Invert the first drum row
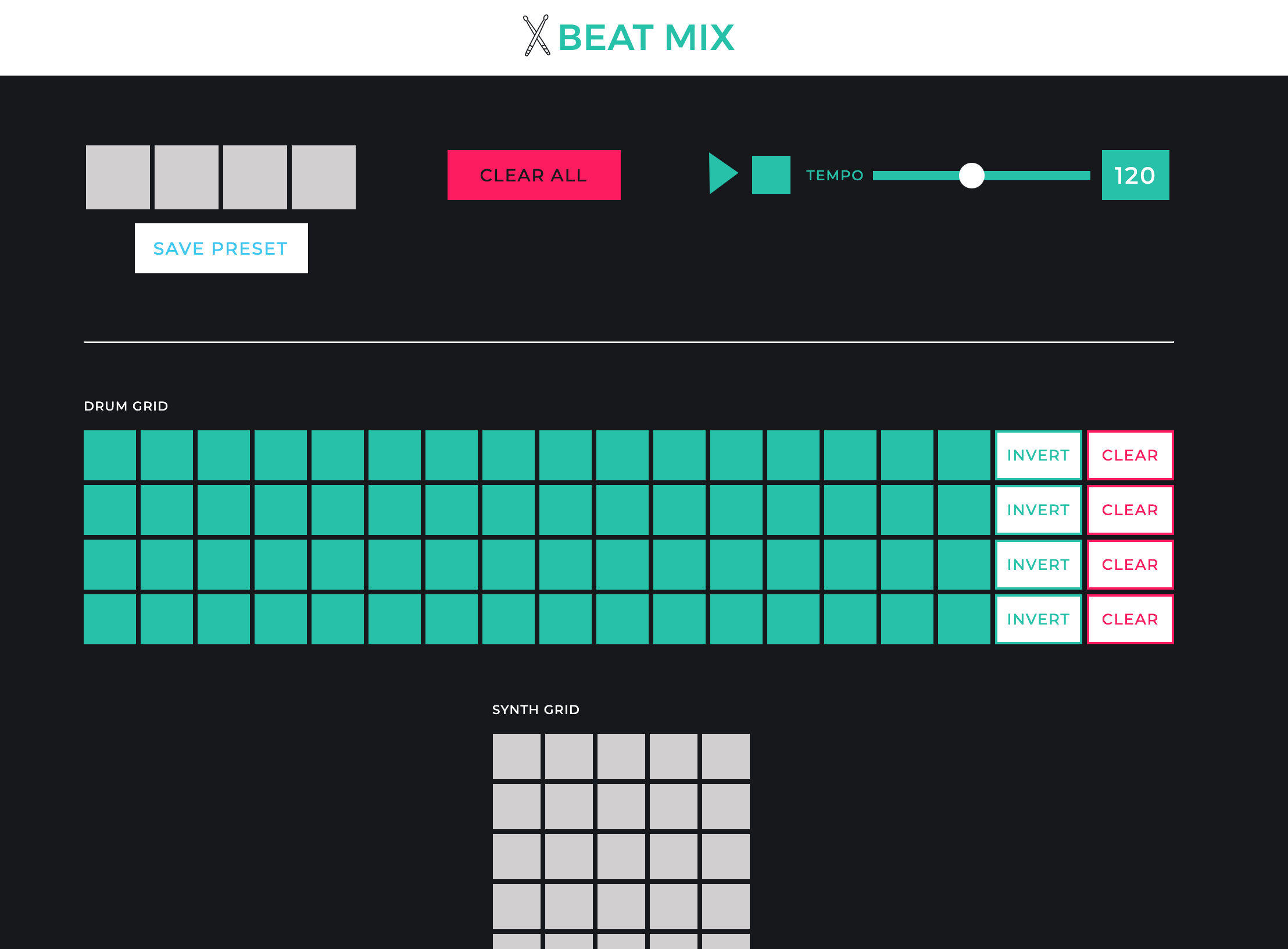1288x949 pixels. tap(1038, 455)
